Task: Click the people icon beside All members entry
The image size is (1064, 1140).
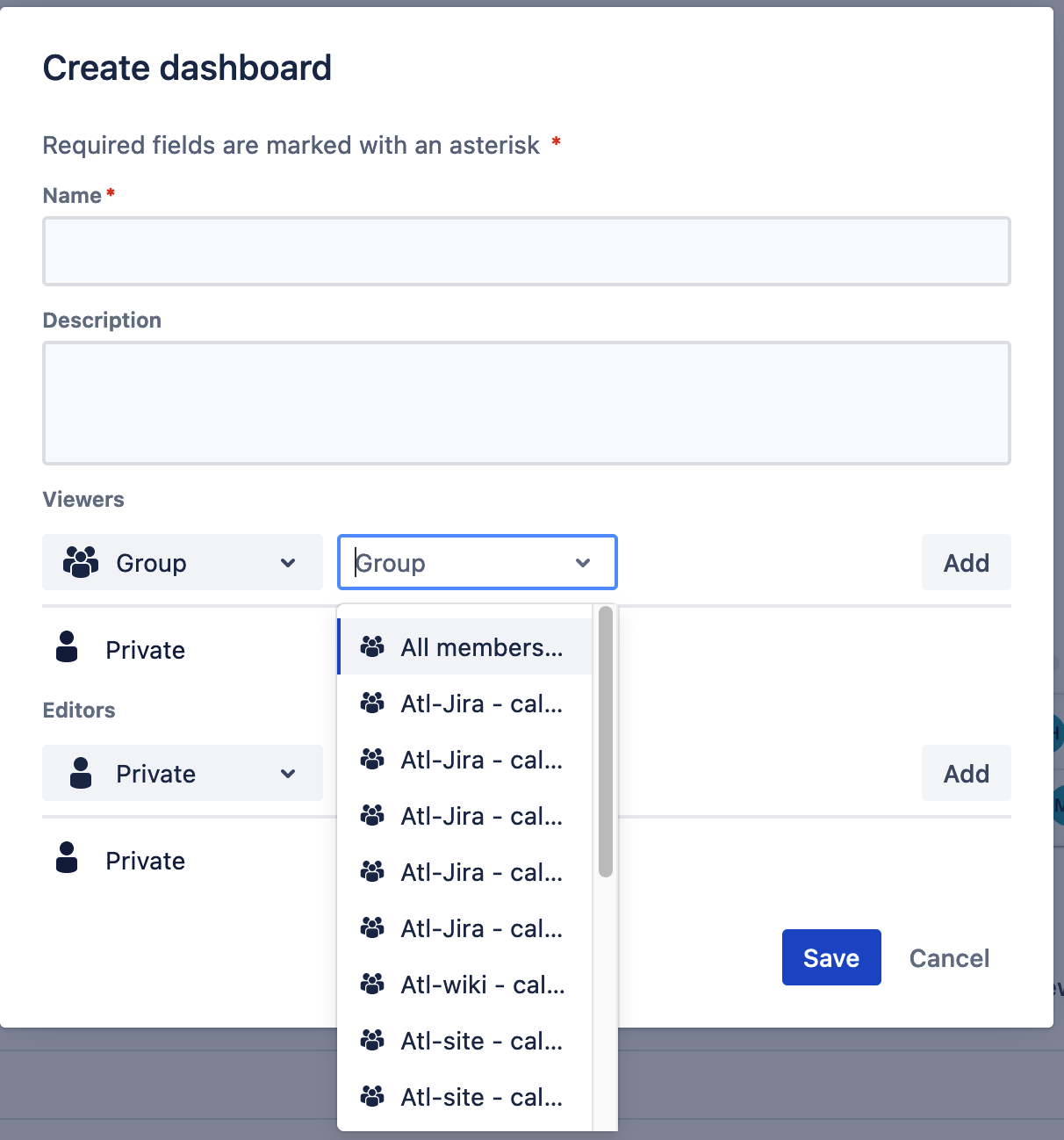Action: (372, 646)
